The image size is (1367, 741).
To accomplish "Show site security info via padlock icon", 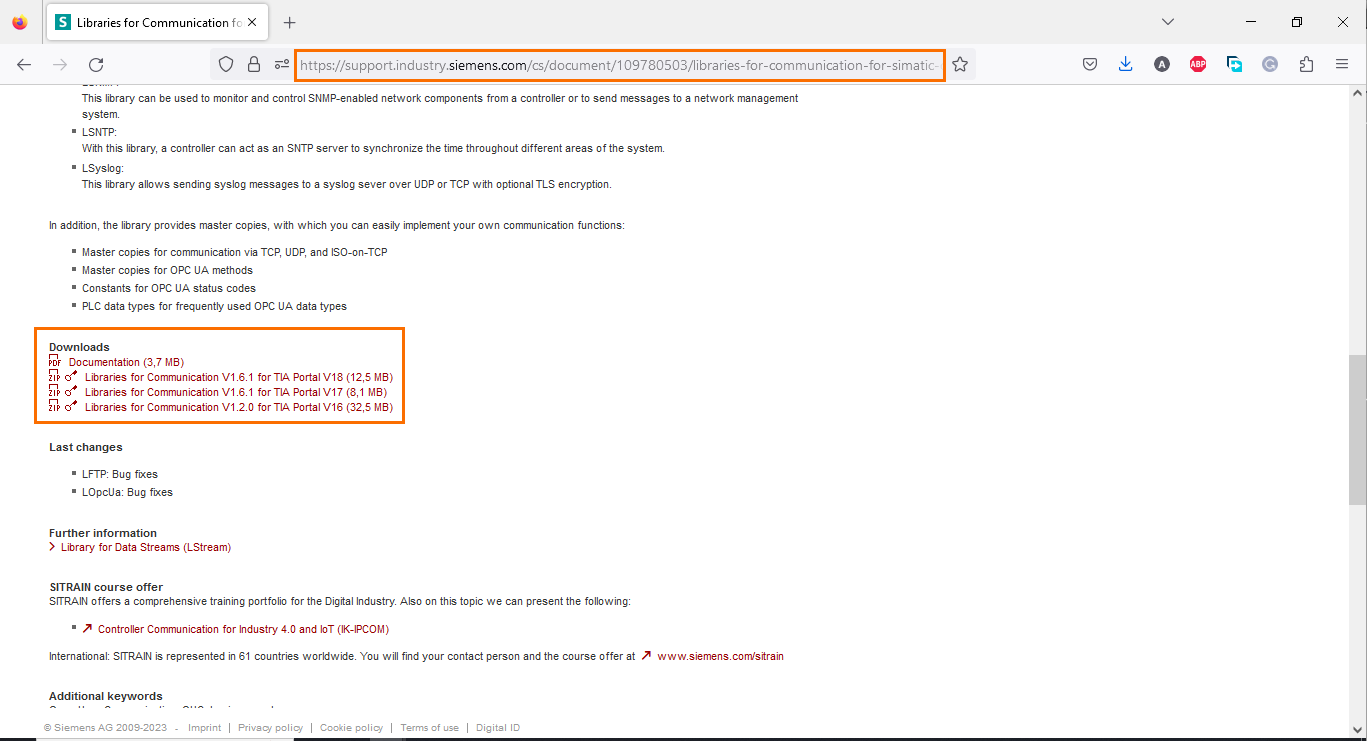I will (x=254, y=64).
